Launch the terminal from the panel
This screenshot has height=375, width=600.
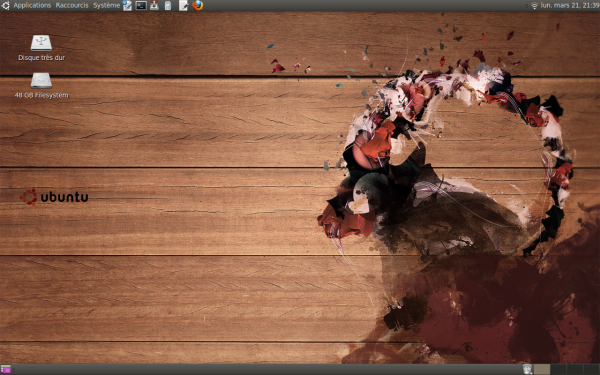[141, 5]
